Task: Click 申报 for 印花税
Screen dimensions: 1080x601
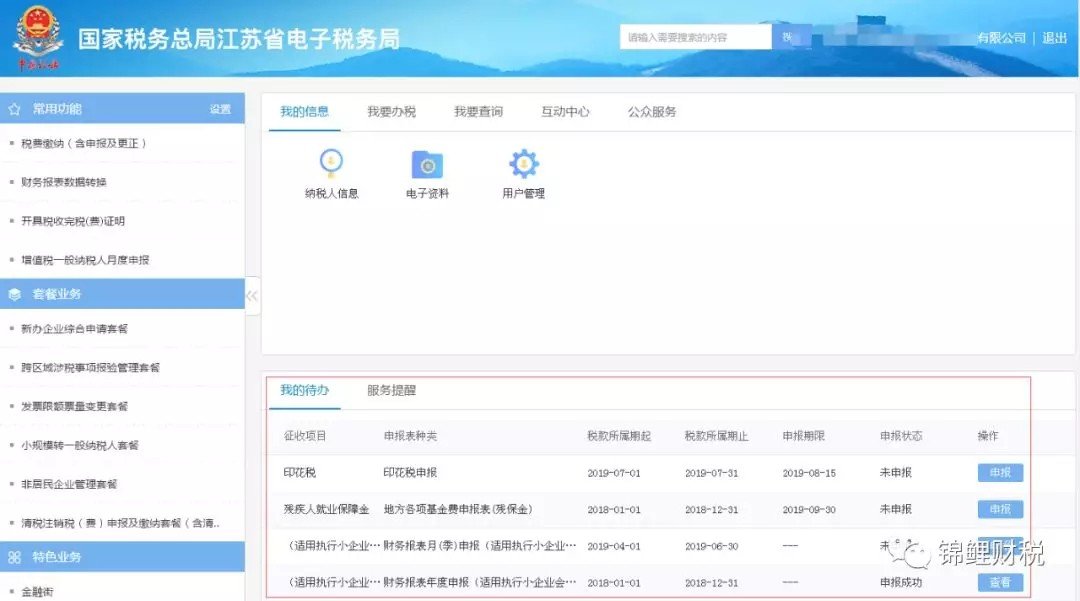Action: [x=999, y=472]
